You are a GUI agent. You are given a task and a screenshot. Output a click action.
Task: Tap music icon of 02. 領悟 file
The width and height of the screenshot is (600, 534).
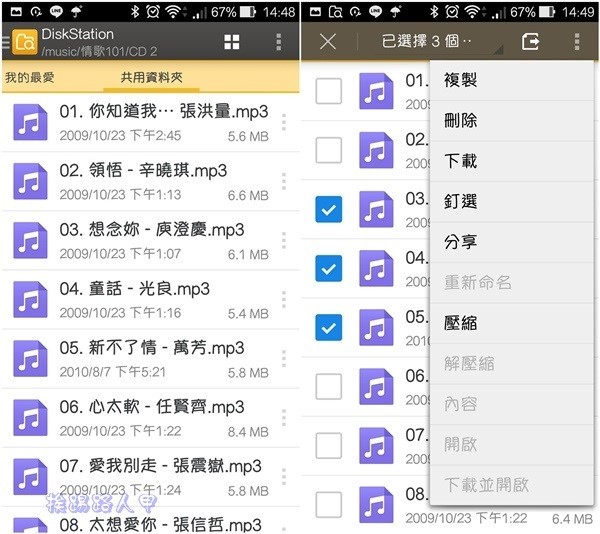point(30,181)
